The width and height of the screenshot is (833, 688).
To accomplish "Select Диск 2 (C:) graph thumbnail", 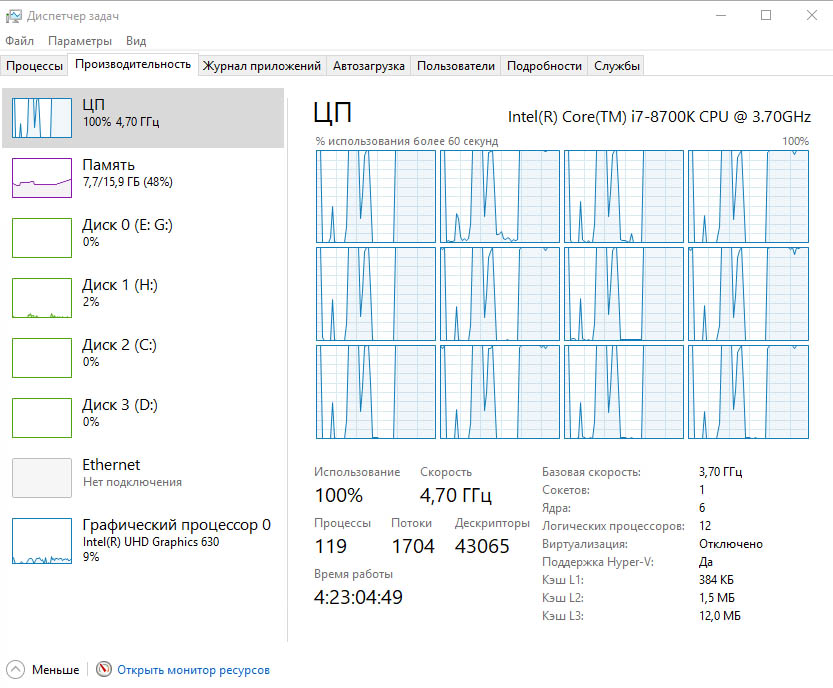I will (x=41, y=358).
